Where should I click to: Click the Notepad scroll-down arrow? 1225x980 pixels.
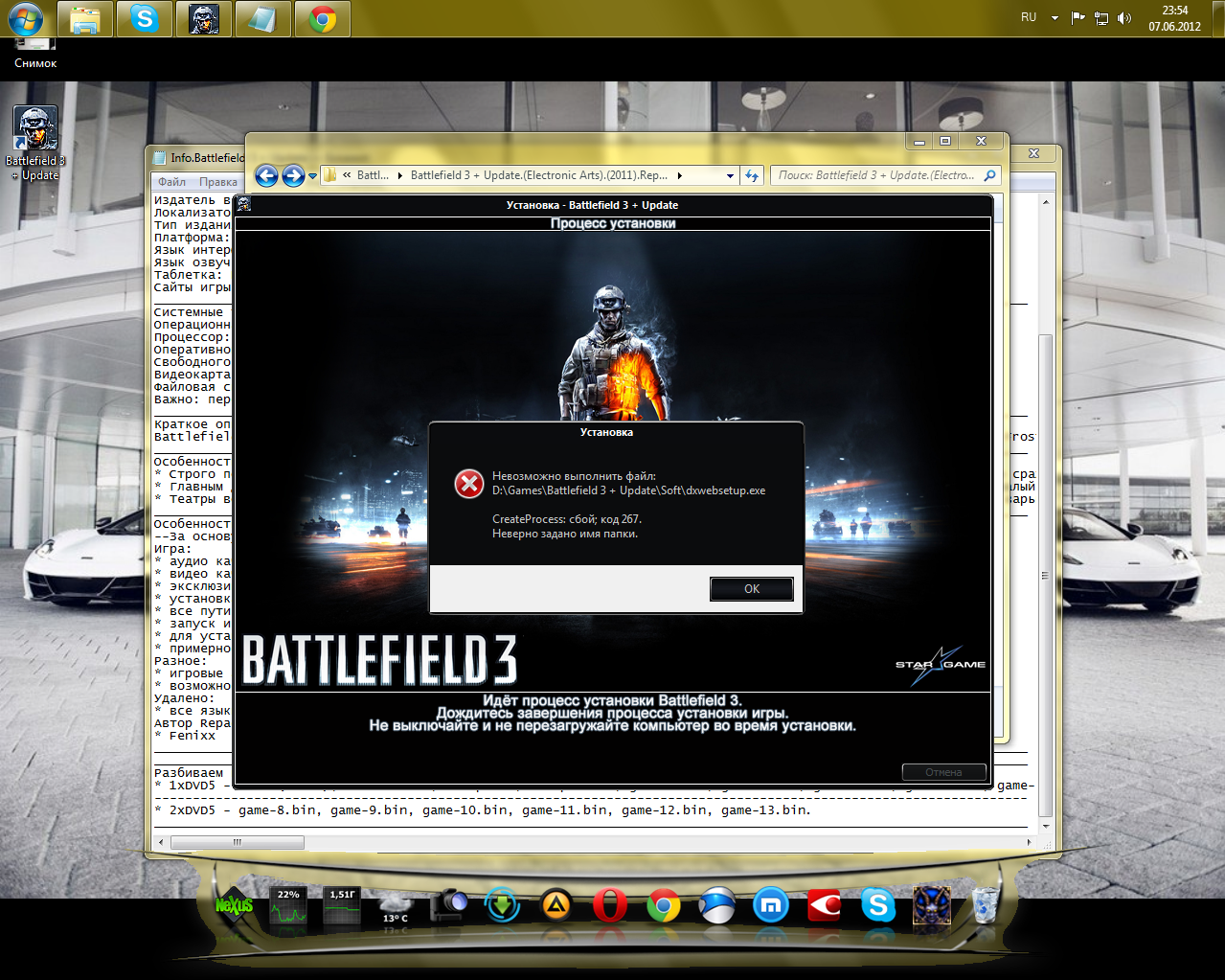point(1045,826)
